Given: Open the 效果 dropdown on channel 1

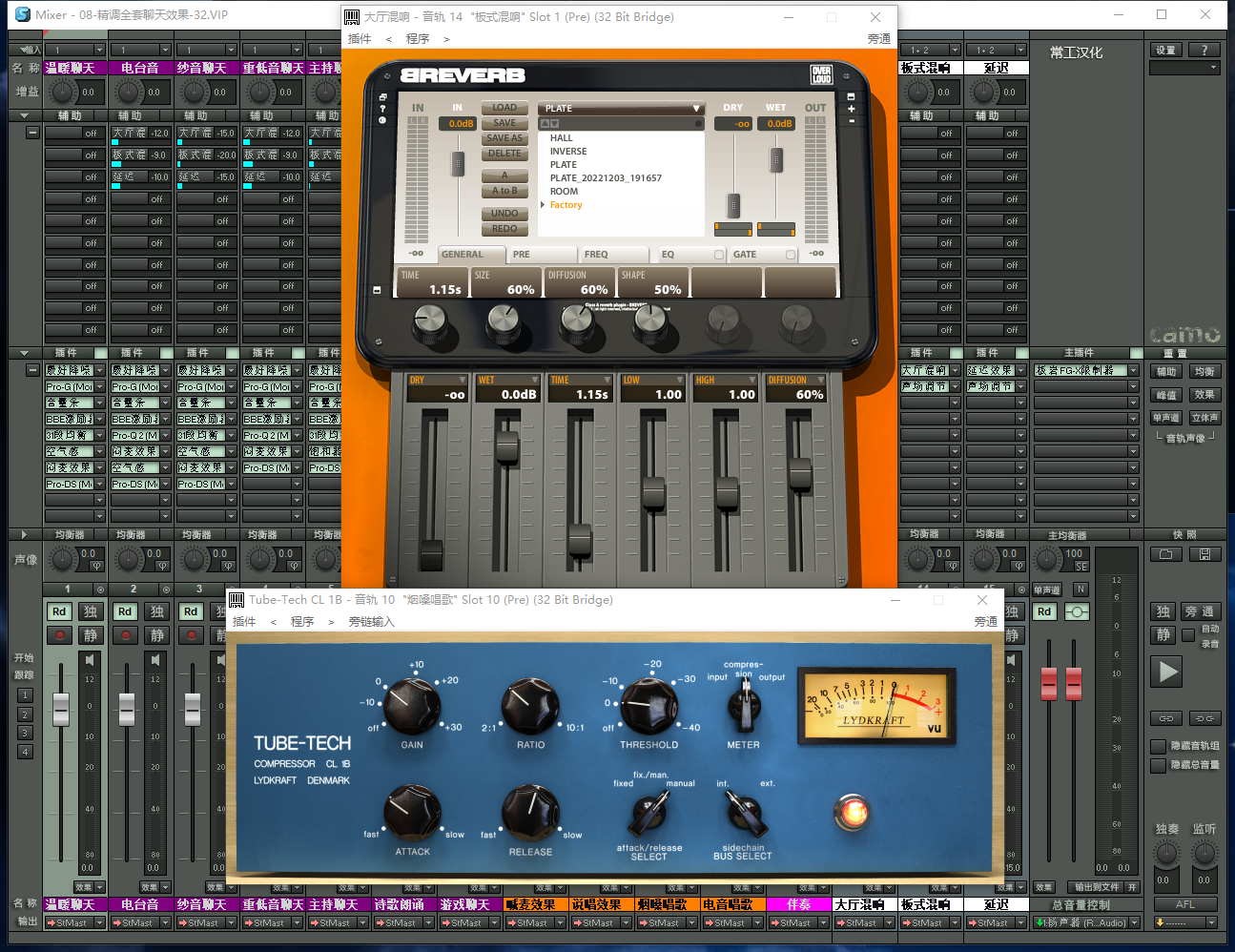Looking at the screenshot, I should pyautogui.click(x=99, y=887).
